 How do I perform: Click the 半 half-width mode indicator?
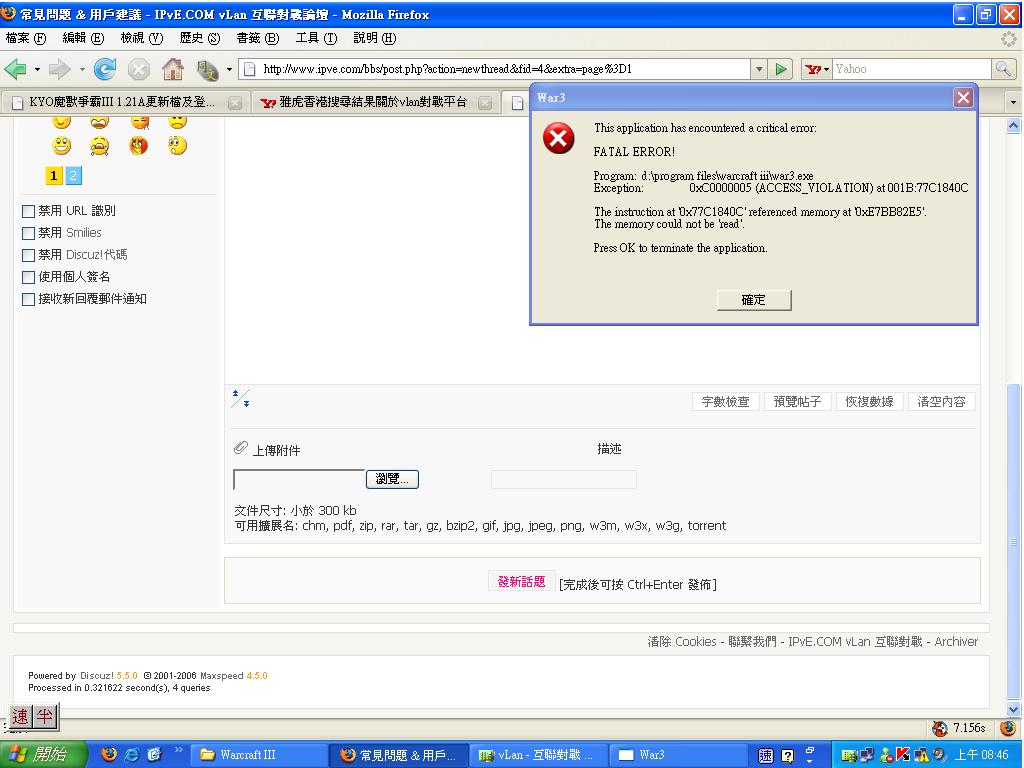[x=44, y=716]
